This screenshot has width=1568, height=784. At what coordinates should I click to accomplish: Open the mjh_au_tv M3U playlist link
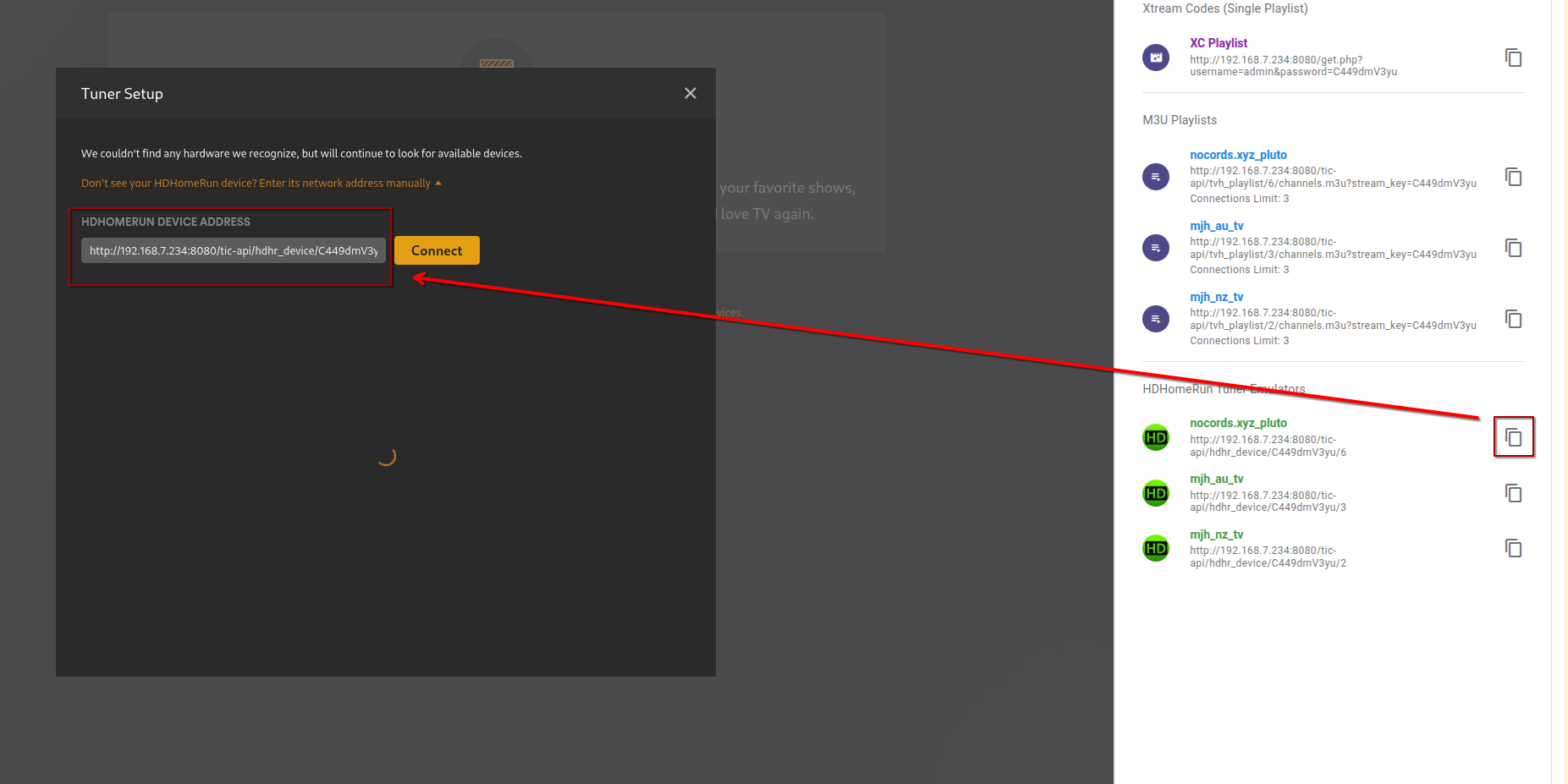[x=1216, y=225]
